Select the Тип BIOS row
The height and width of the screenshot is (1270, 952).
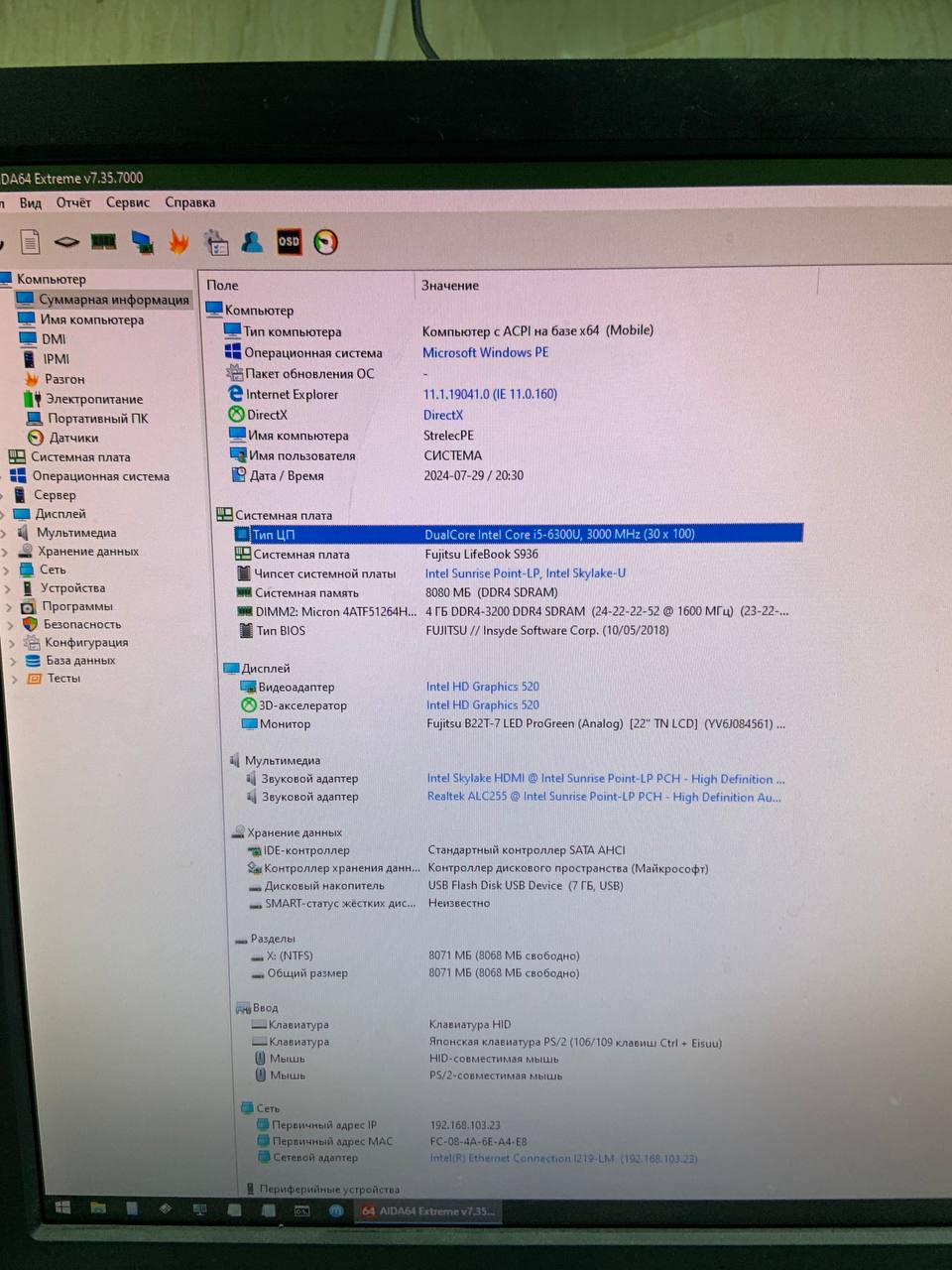point(281,631)
